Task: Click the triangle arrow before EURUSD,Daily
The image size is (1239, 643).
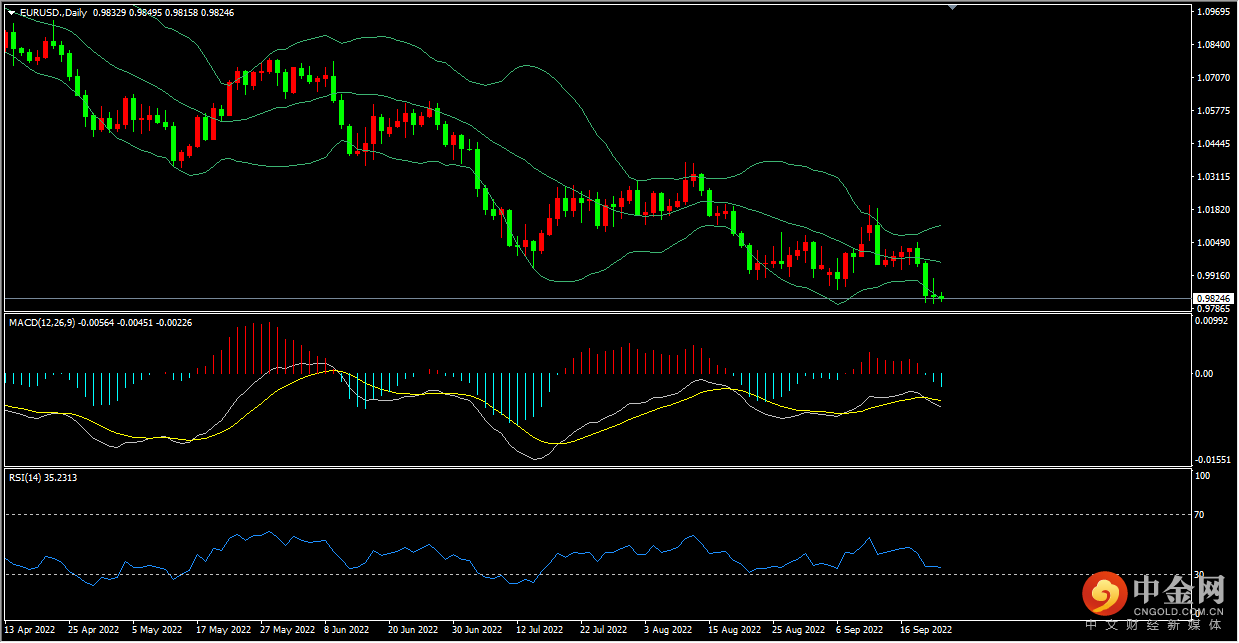Action: pyautogui.click(x=11, y=12)
